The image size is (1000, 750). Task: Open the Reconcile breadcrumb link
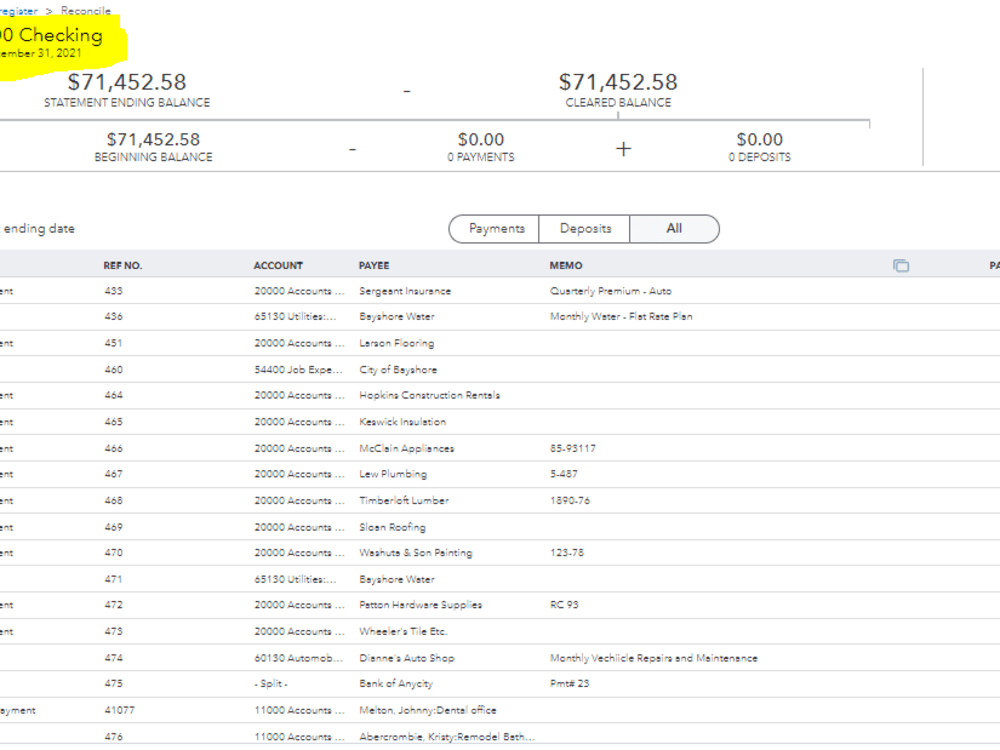[86, 11]
